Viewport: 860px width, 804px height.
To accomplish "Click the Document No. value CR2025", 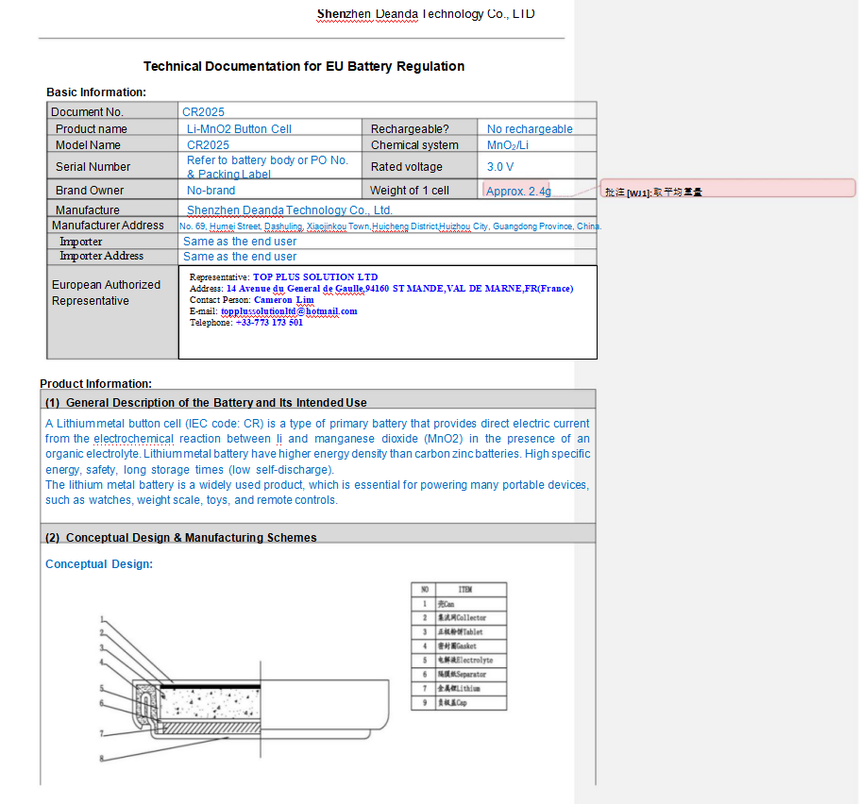I will pyautogui.click(x=203, y=112).
